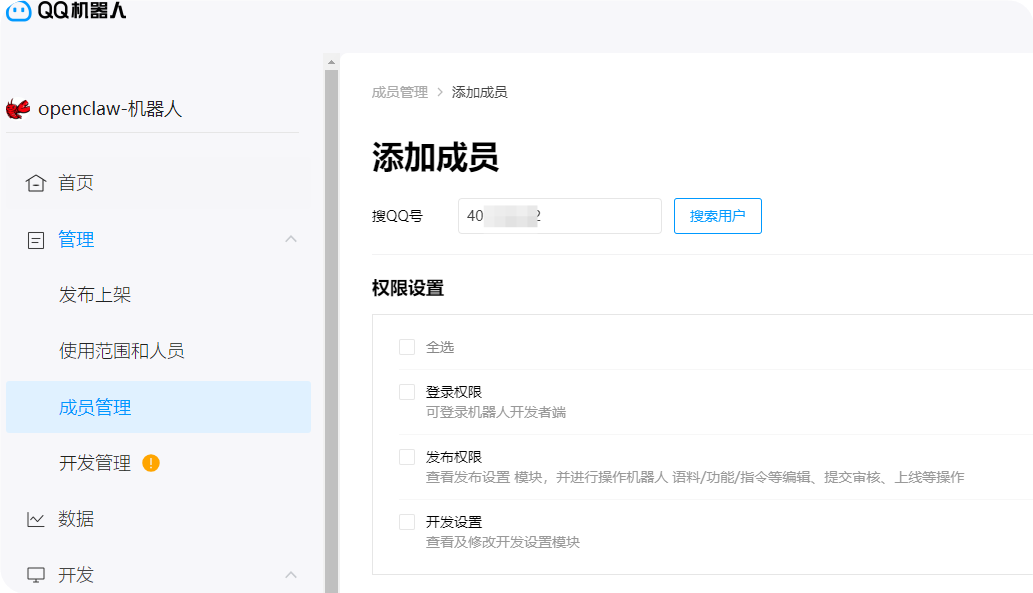Click the 开发 monitor icon
This screenshot has width=1033, height=593.
tap(35, 575)
